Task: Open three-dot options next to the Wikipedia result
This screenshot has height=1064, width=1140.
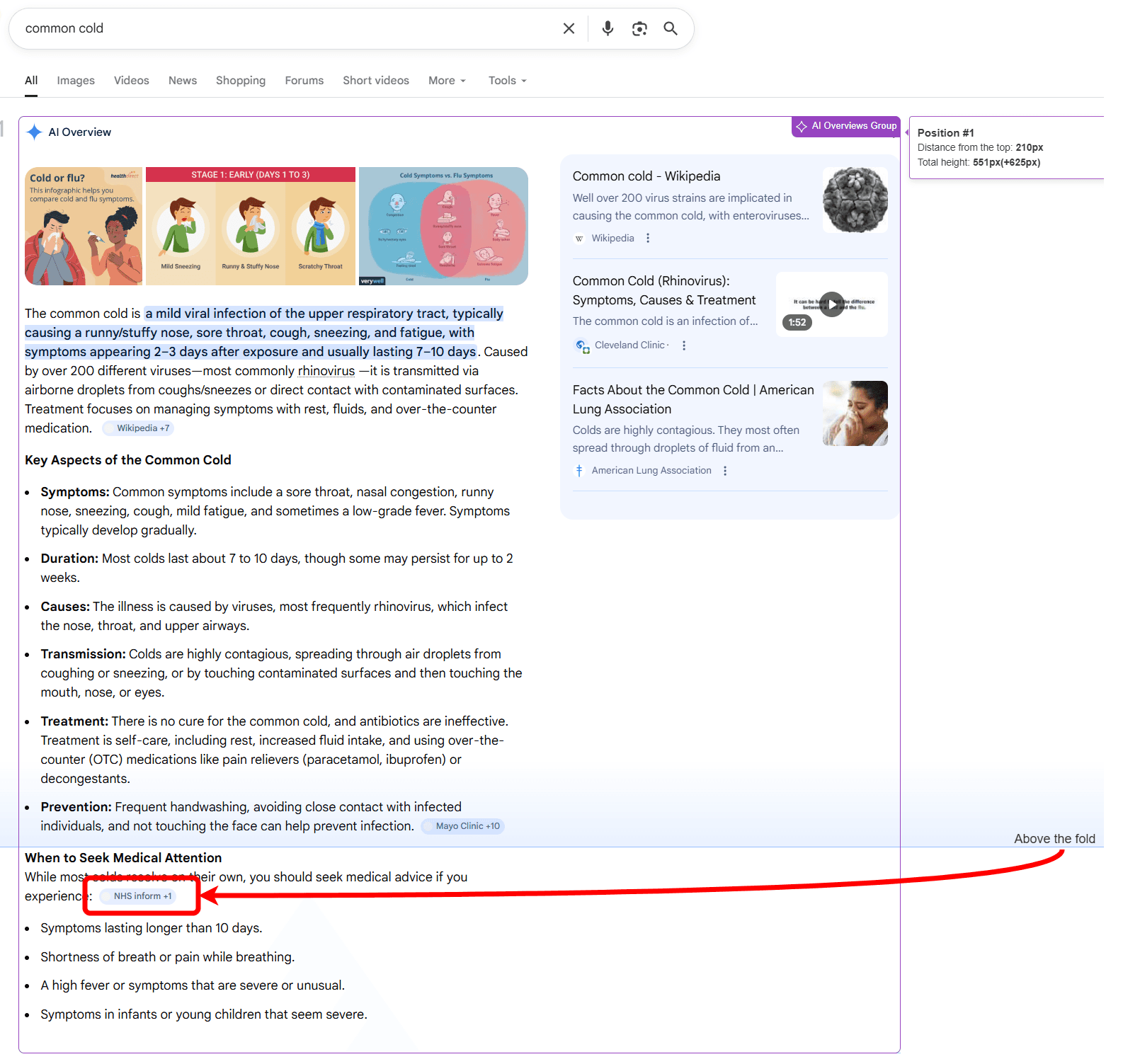Action: click(648, 239)
